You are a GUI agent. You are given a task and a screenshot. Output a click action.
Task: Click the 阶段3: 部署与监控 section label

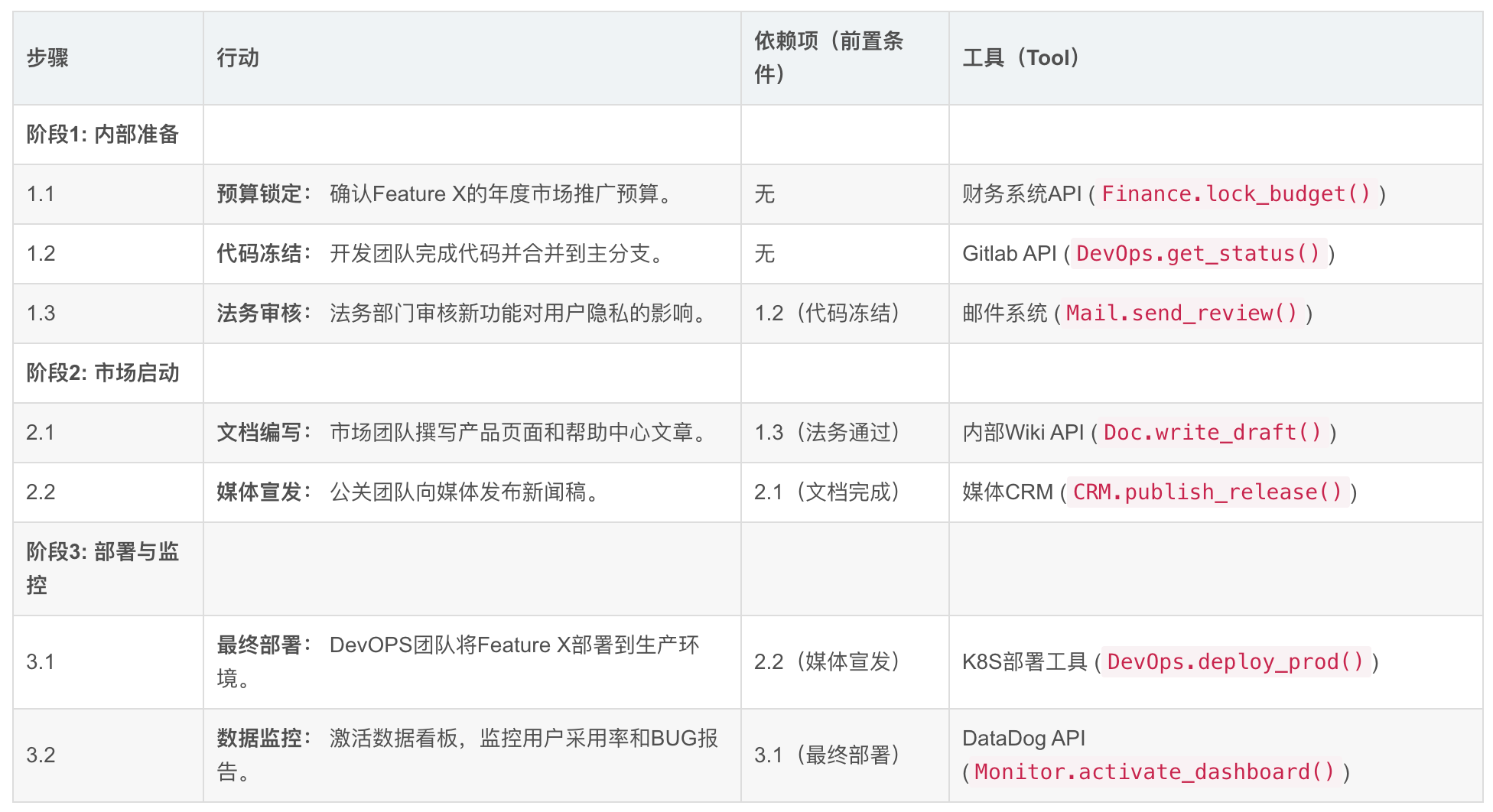[x=102, y=568]
